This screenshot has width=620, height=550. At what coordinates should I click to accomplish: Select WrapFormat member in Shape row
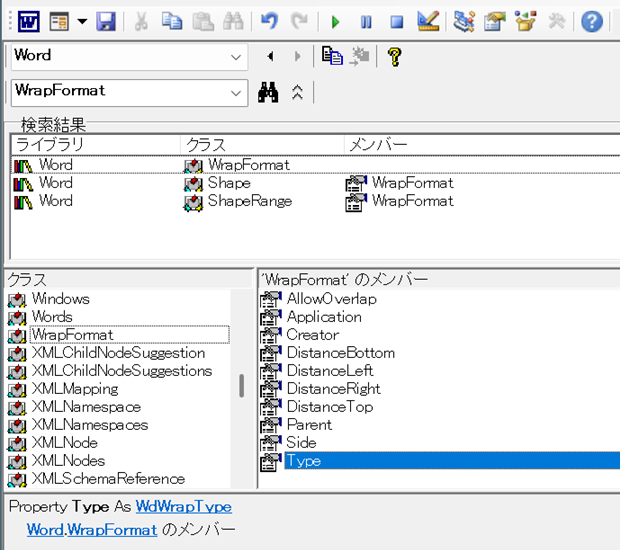[x=412, y=183]
